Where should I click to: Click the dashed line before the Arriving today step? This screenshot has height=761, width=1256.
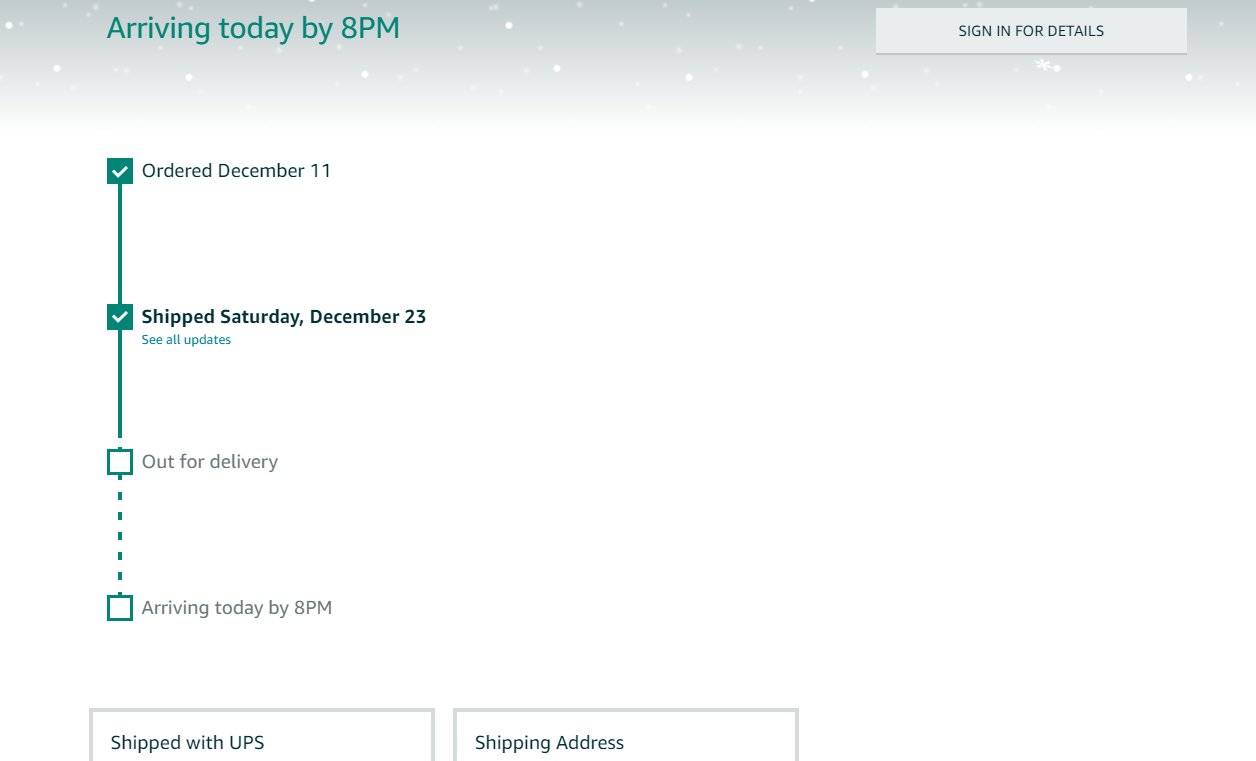pos(120,535)
